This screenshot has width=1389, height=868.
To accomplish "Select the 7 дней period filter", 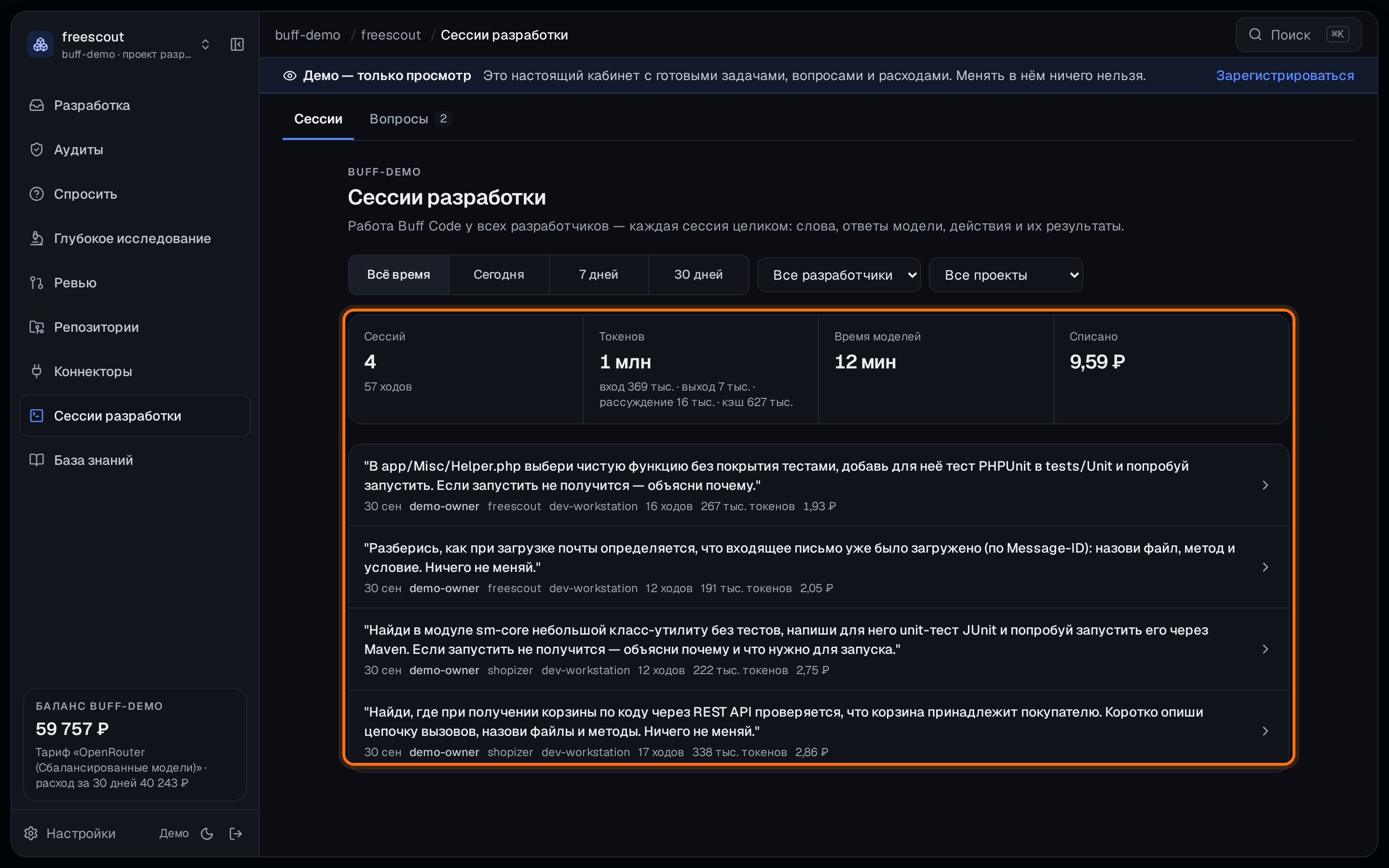I will (599, 275).
